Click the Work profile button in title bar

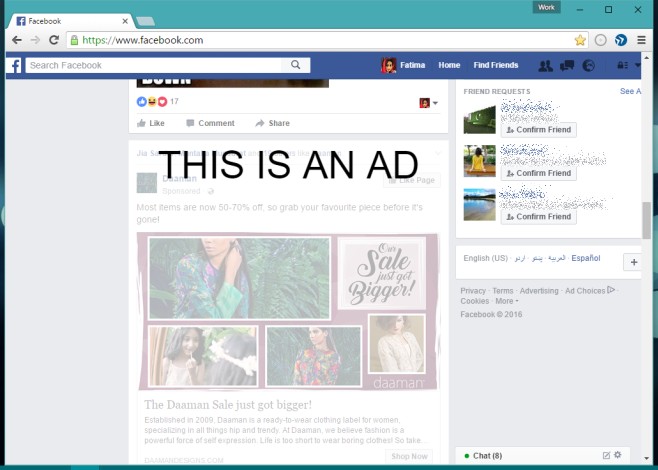tap(546, 7)
